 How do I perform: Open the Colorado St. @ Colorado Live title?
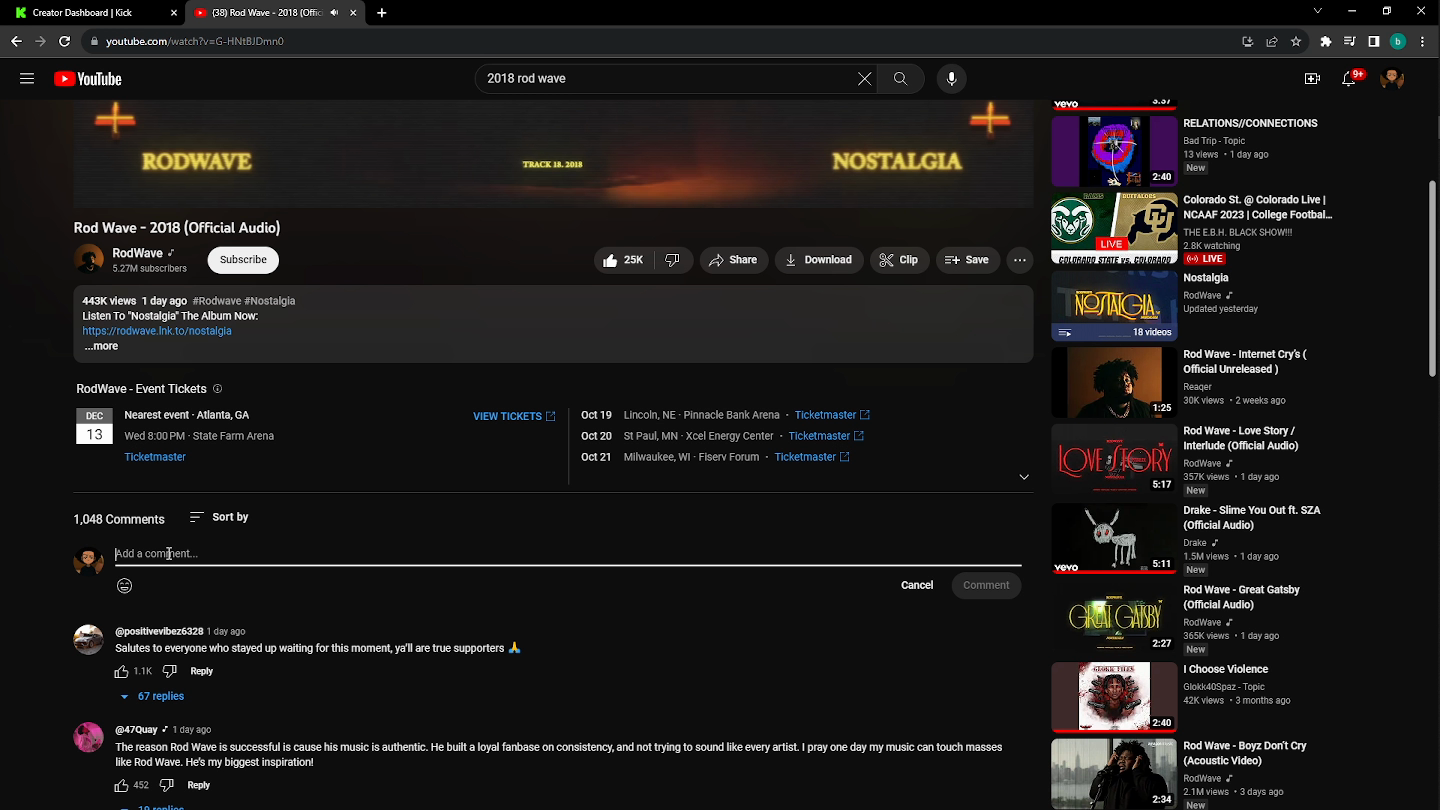coord(1258,207)
